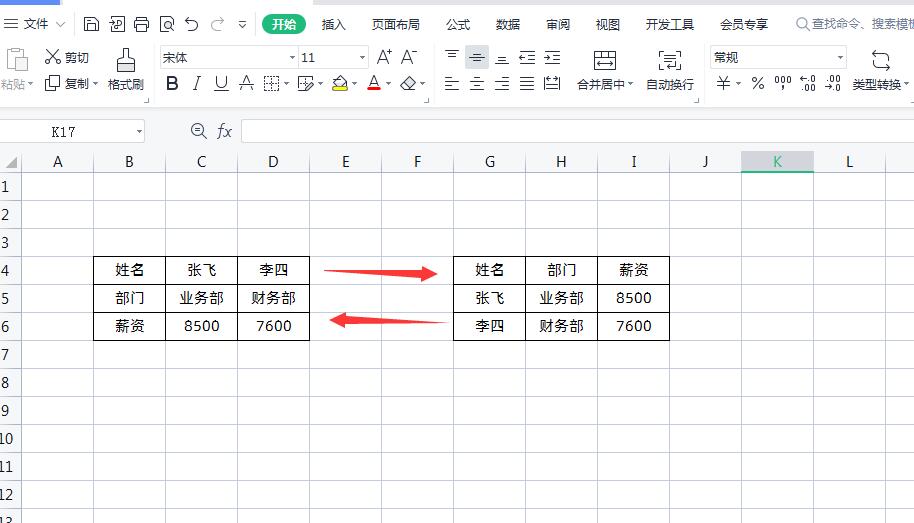Click the increase font size icon
The image size is (914, 523).
click(x=384, y=58)
